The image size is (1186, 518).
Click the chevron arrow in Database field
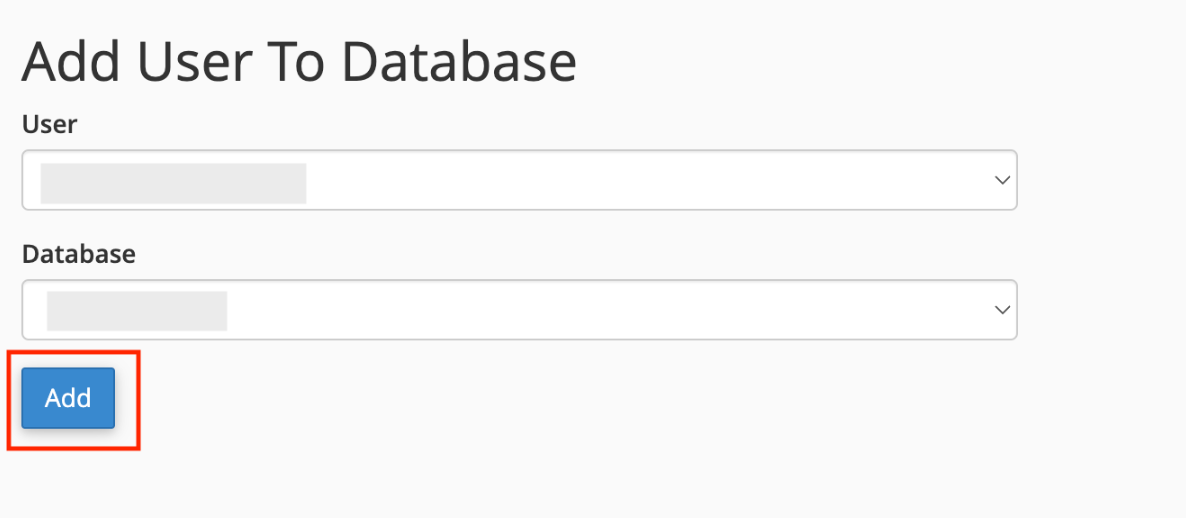click(x=1002, y=310)
